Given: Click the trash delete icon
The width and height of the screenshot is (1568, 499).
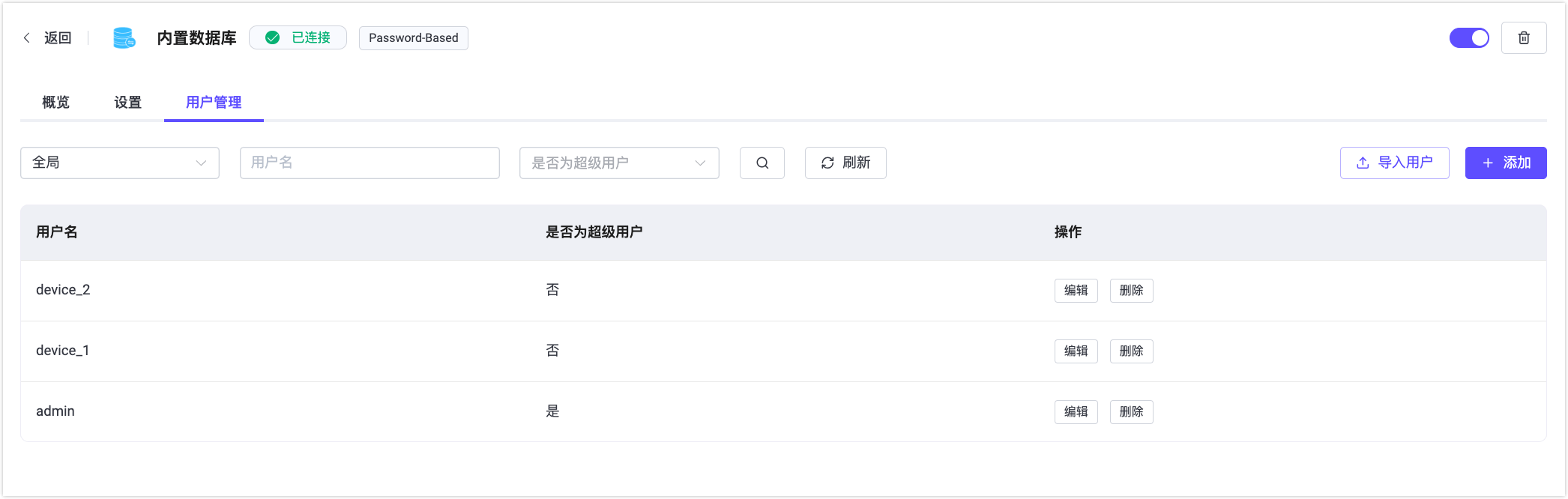Looking at the screenshot, I should click(x=1524, y=38).
